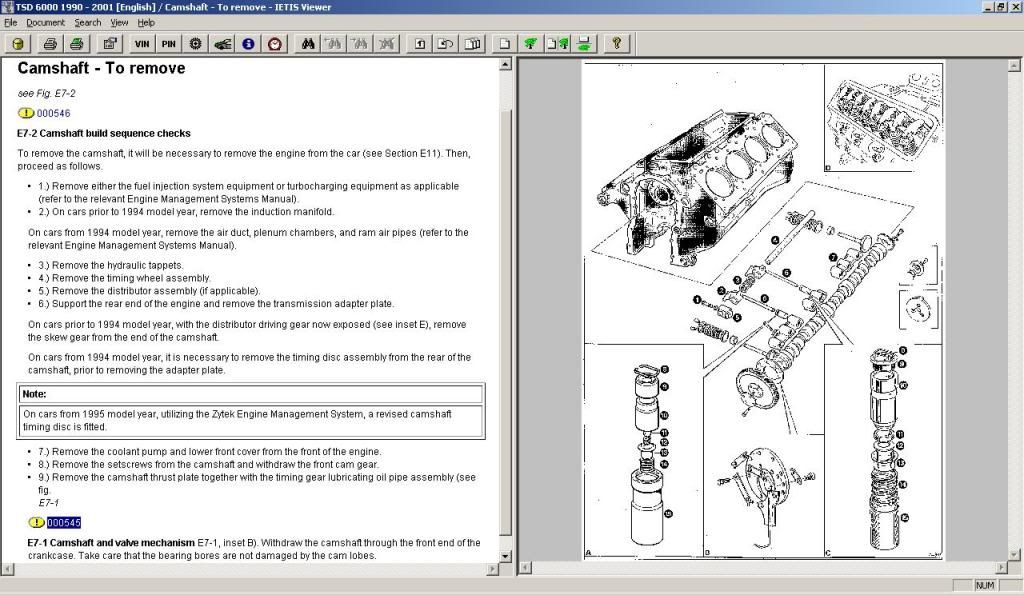The image size is (1024, 595).
Task: Click the first printer icon
Action: coord(49,44)
